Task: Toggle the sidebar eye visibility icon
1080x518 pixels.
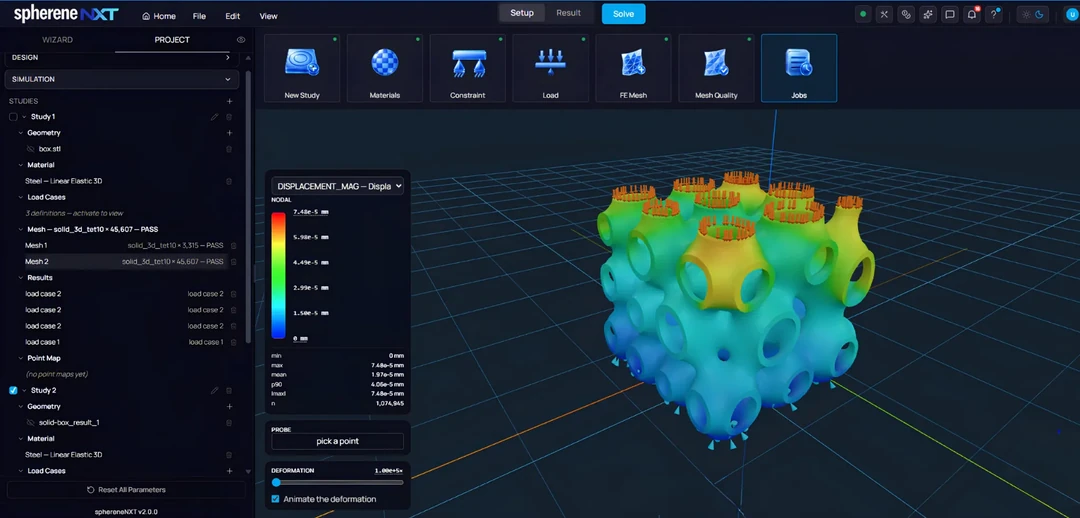Action: 241,40
